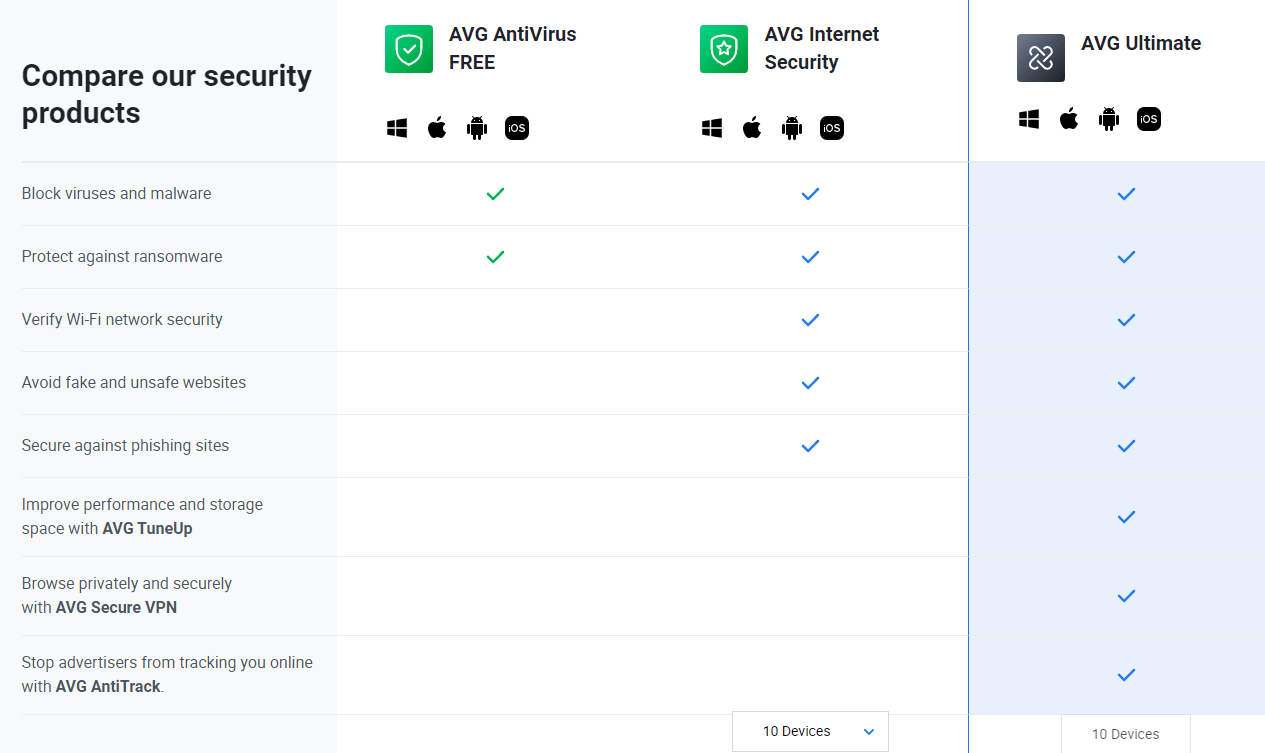Click the "AVG Ultimate" product name
The width and height of the screenshot is (1265, 753).
tap(1141, 43)
